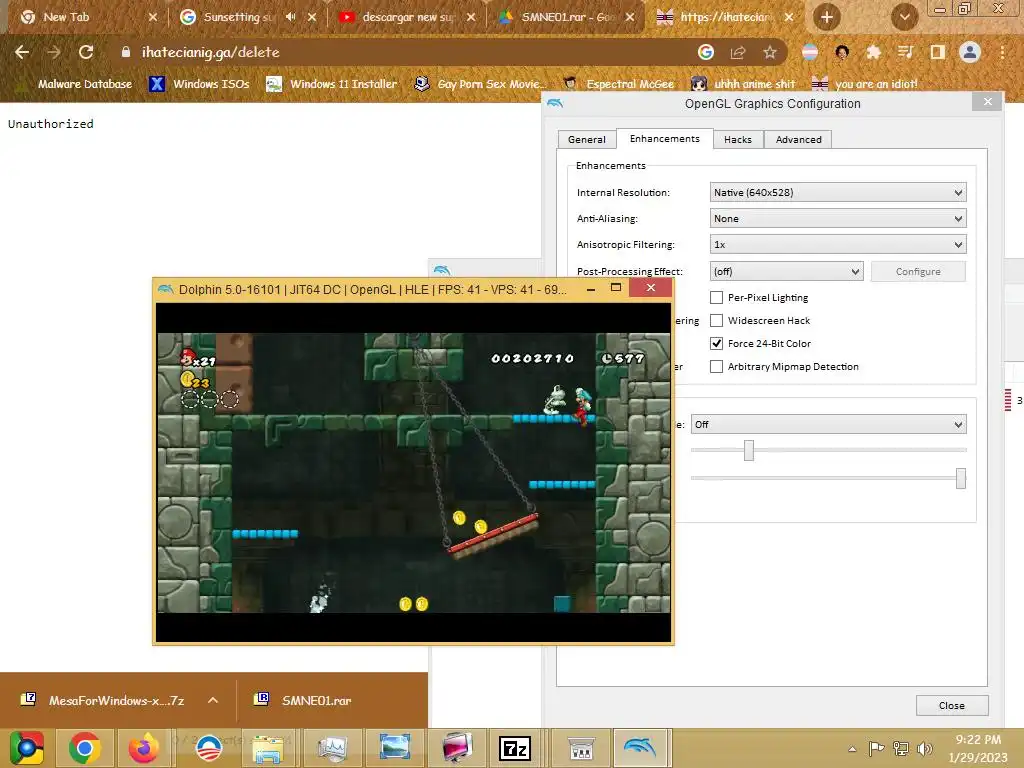This screenshot has width=1024, height=768.
Task: Open the Espectral McGee bookmark
Action: [x=618, y=84]
